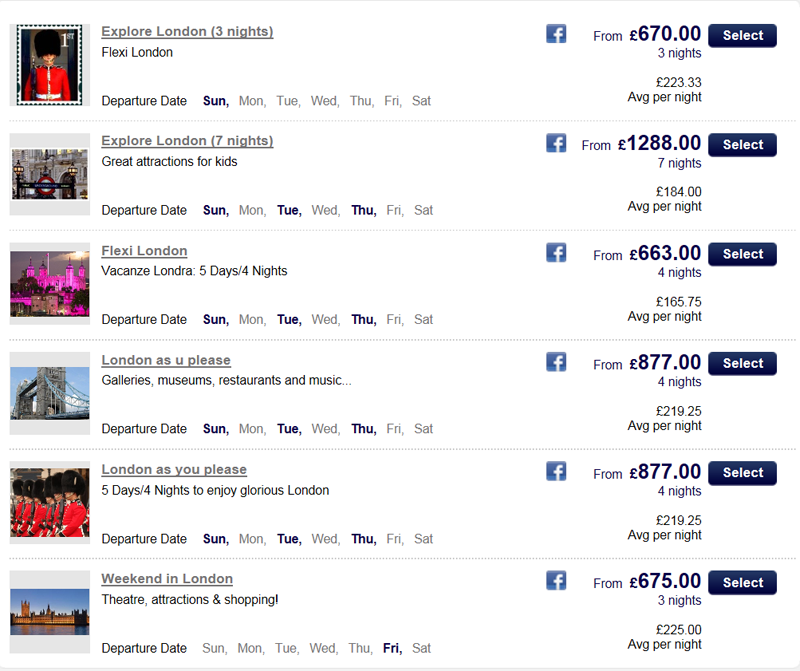Click the Tower Bridge thumbnail image

tap(49, 393)
